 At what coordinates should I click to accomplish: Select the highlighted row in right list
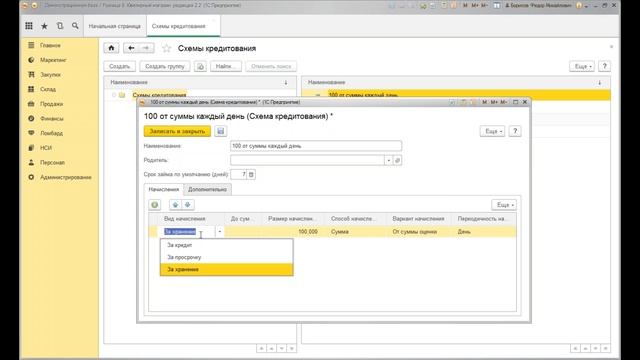(456, 95)
